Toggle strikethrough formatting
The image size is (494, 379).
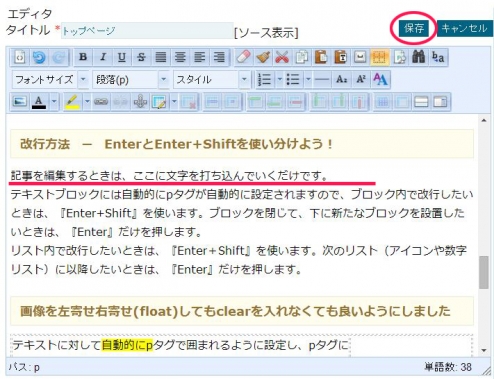pos(141,57)
